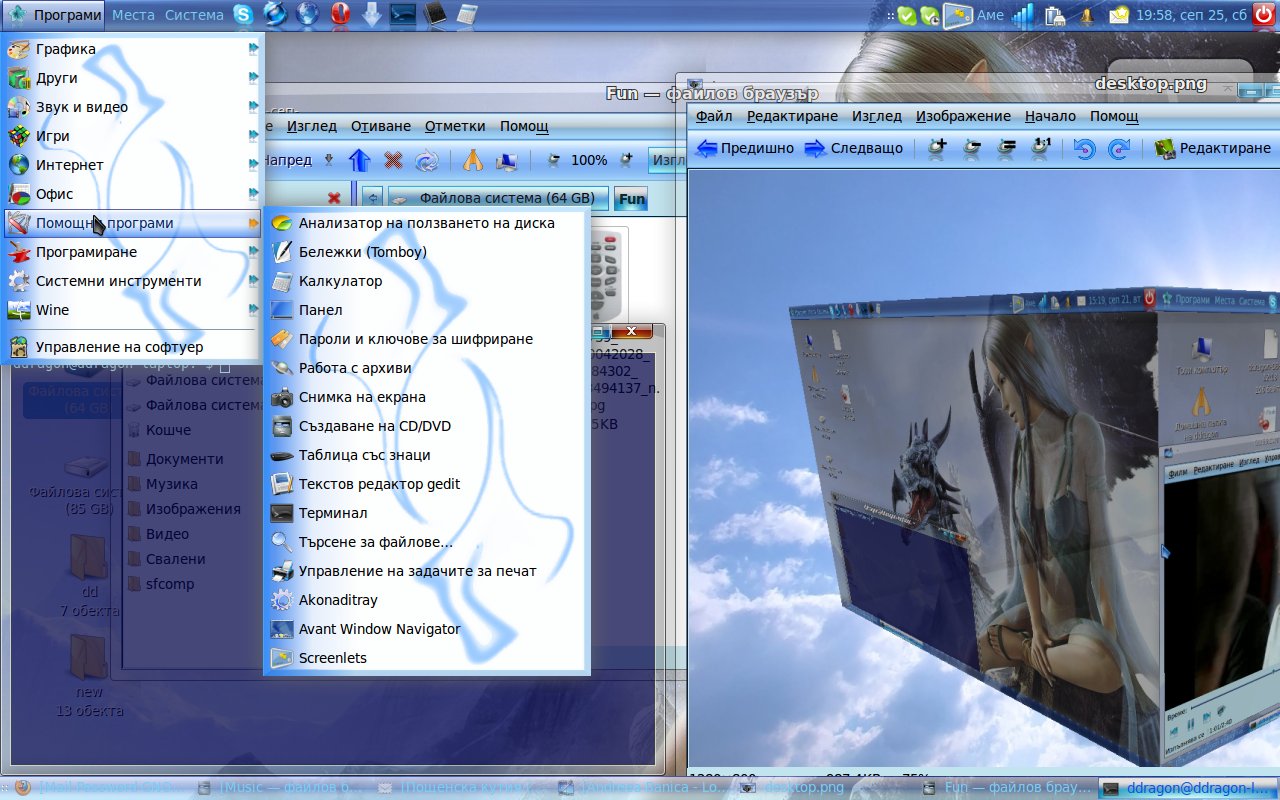The height and width of the screenshot is (800, 1280).
Task: Launch Калкулатор from the submenu
Action: 427,281
